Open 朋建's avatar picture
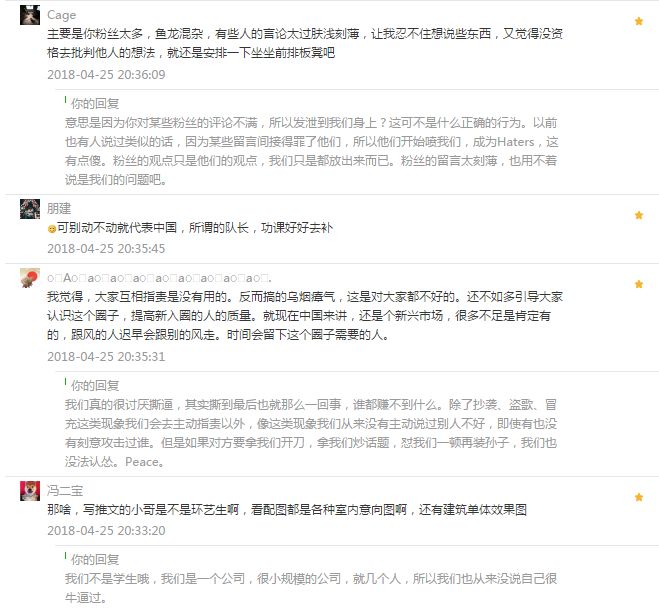 (30, 209)
